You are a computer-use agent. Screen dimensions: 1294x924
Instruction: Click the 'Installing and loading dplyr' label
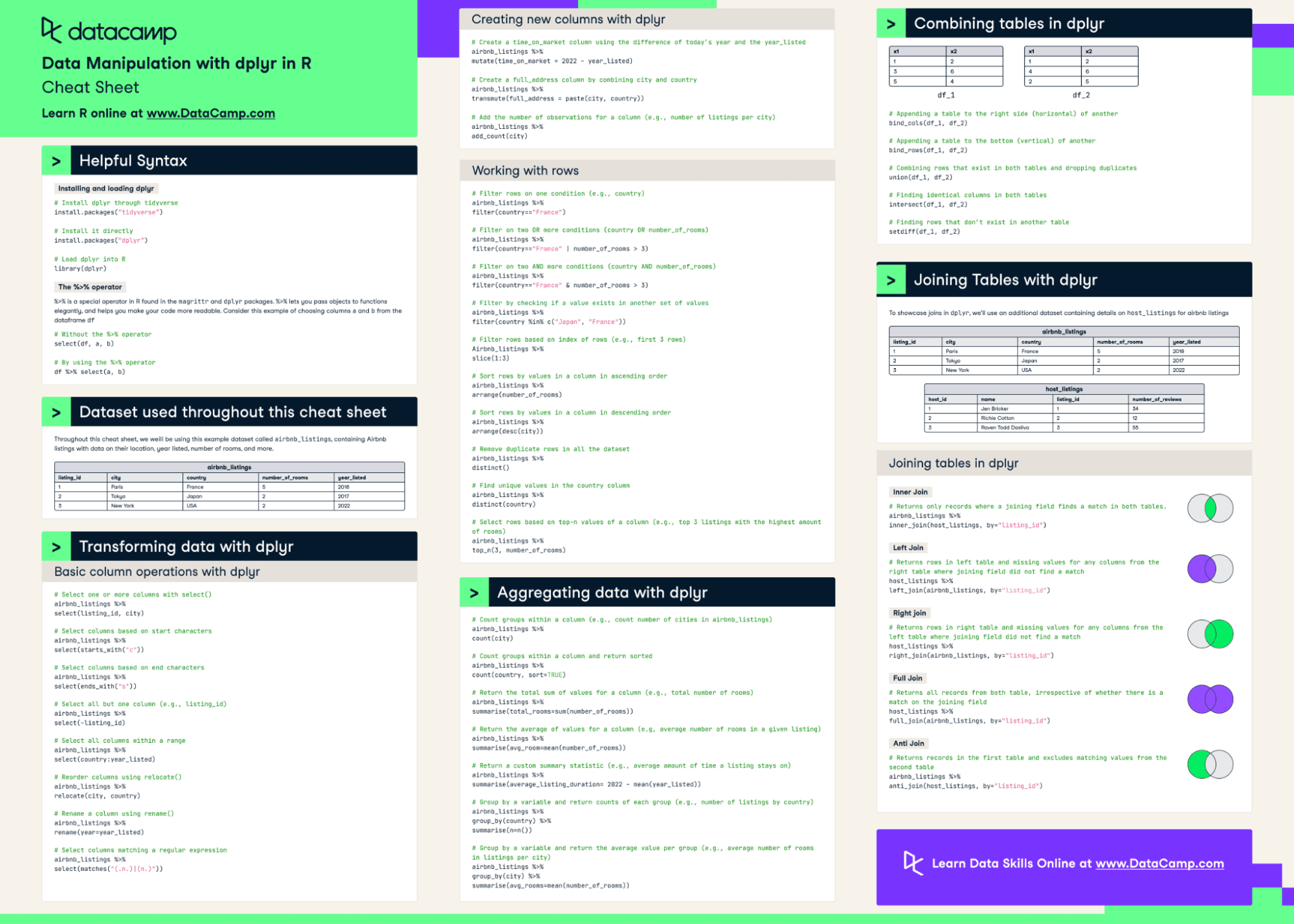coord(106,188)
